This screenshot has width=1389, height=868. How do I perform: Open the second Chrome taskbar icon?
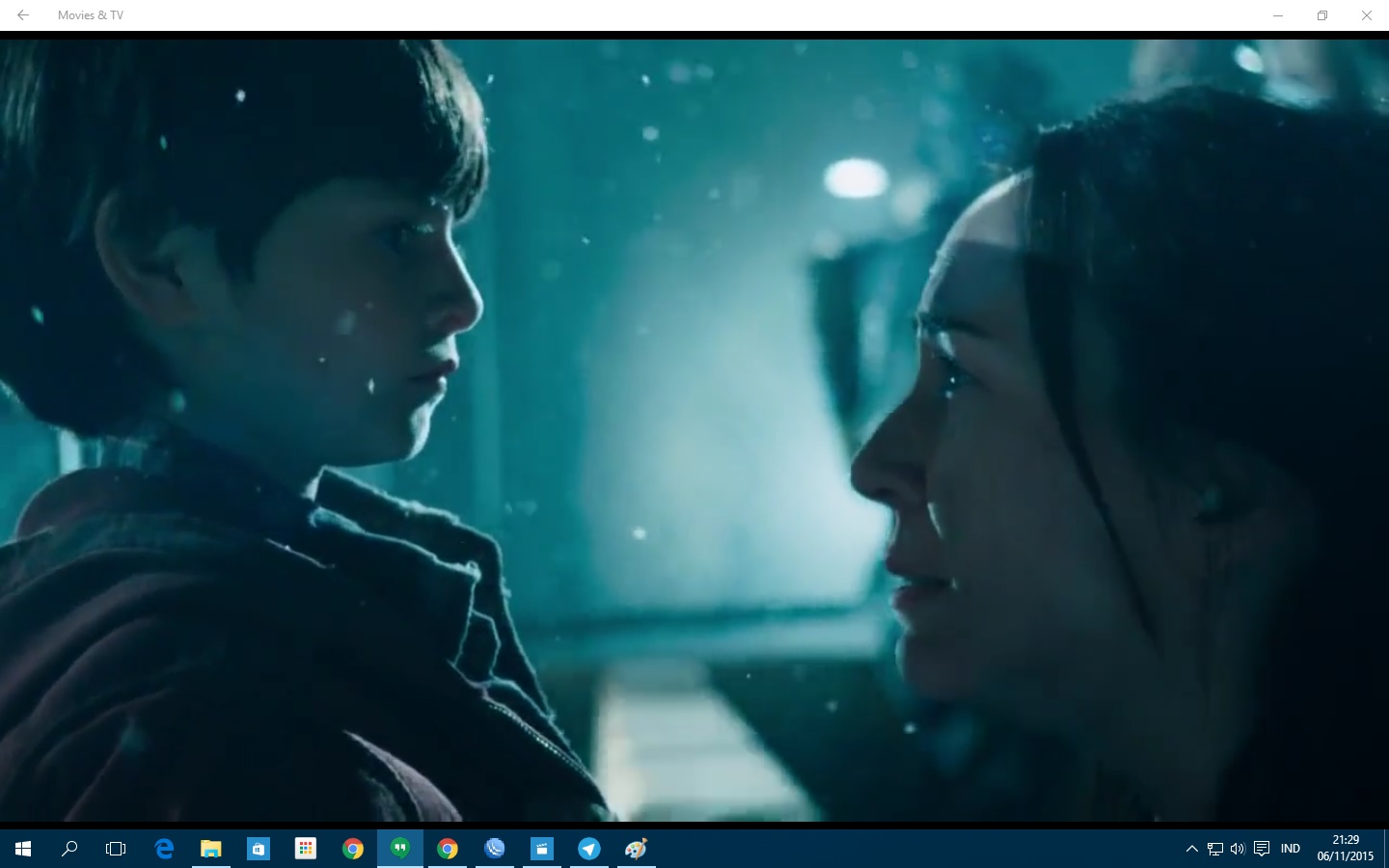tap(447, 849)
